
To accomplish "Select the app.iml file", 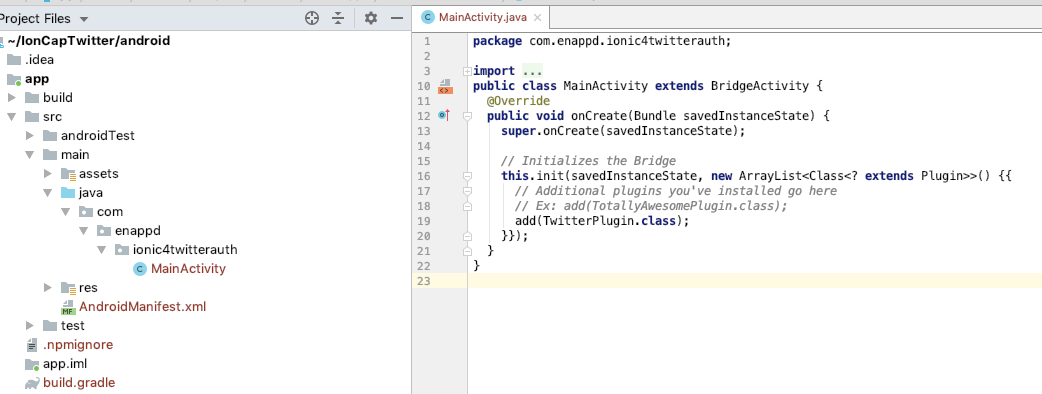I will tap(65, 364).
